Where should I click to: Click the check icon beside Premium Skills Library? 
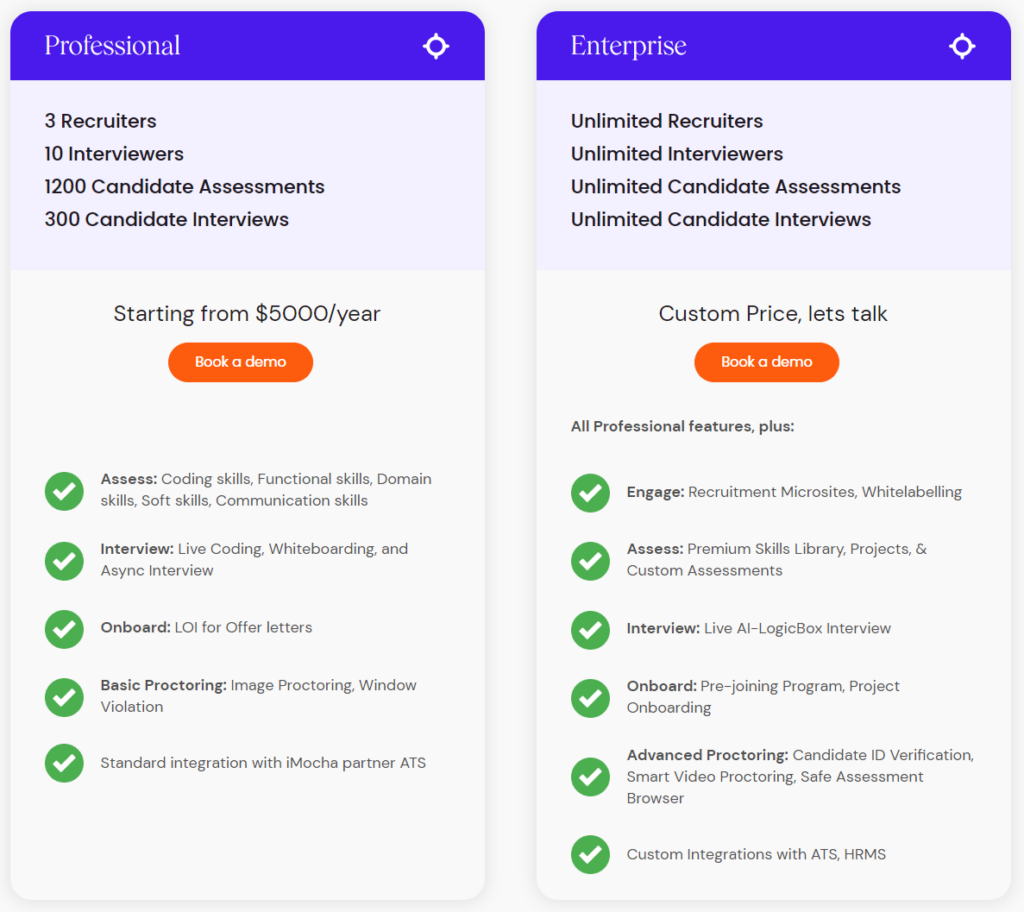pyautogui.click(x=590, y=561)
